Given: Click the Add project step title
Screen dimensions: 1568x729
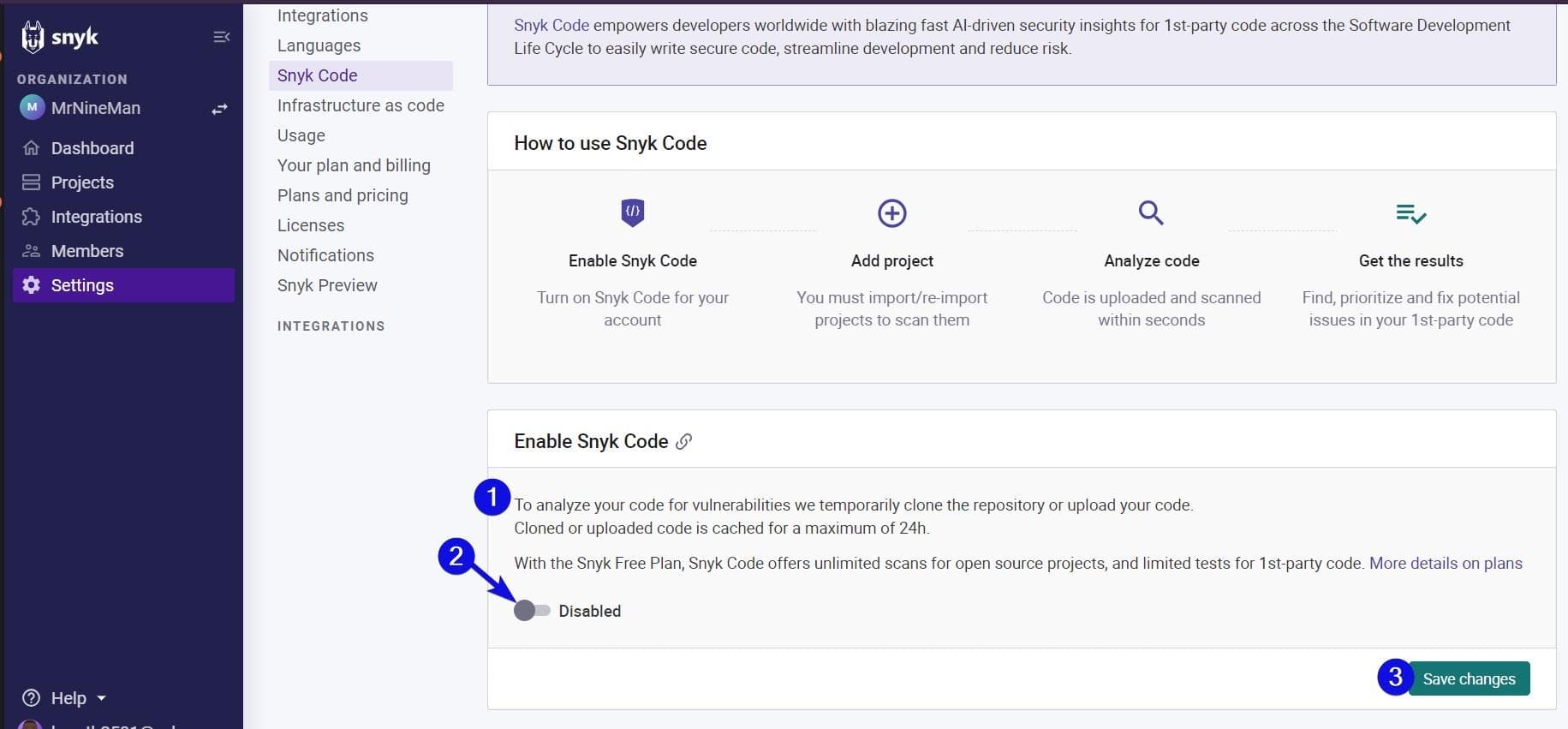Looking at the screenshot, I should click(892, 260).
